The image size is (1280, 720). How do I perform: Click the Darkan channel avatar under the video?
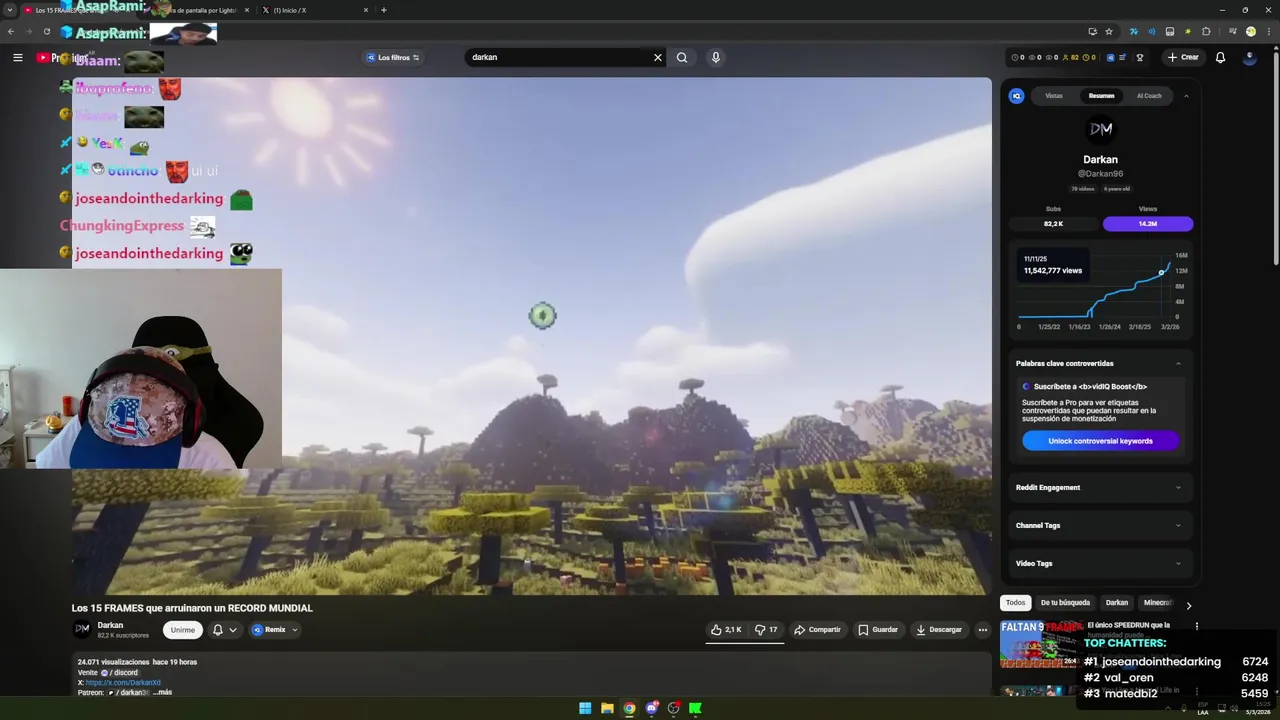82,629
